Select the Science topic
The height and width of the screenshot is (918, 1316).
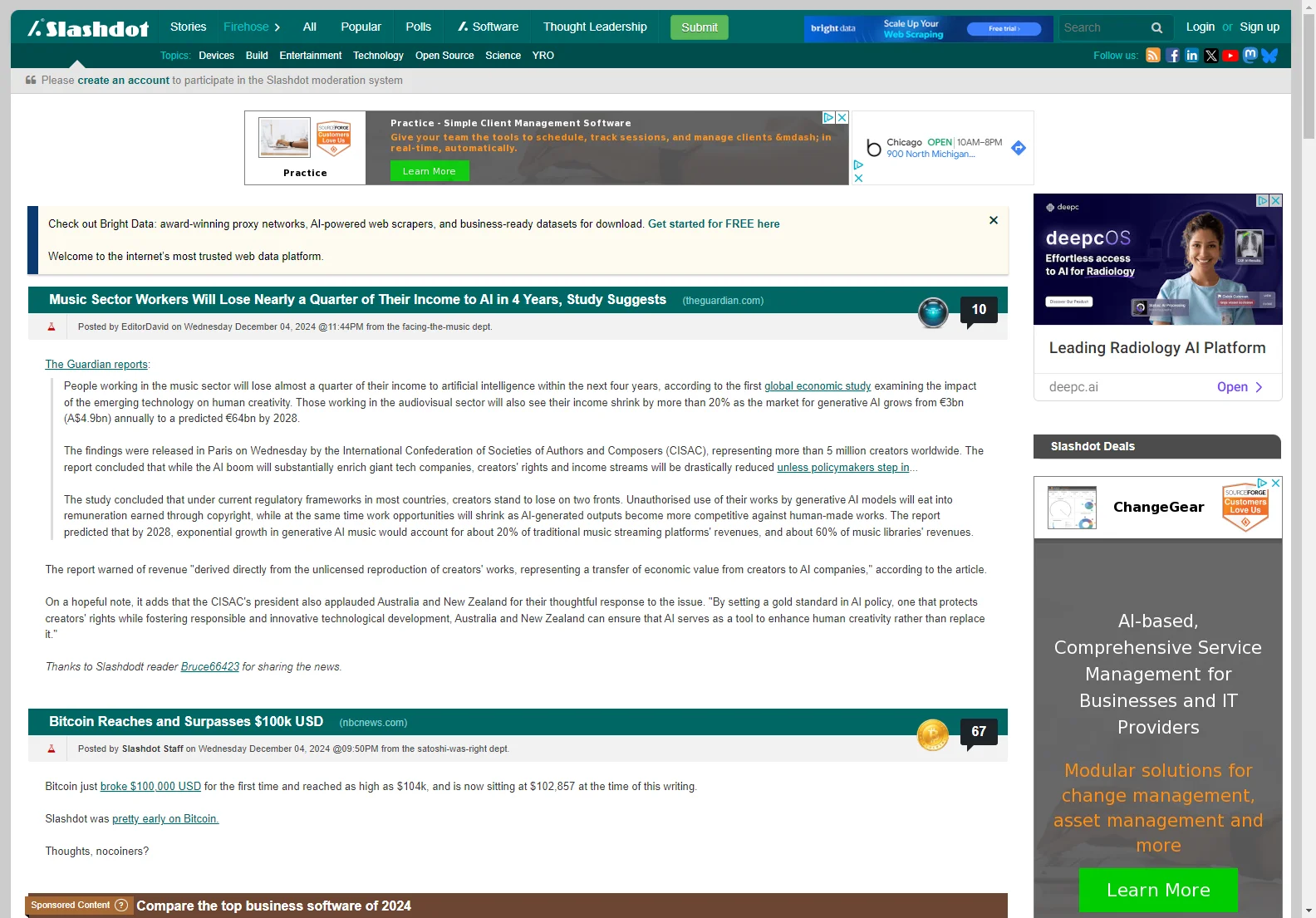point(503,56)
